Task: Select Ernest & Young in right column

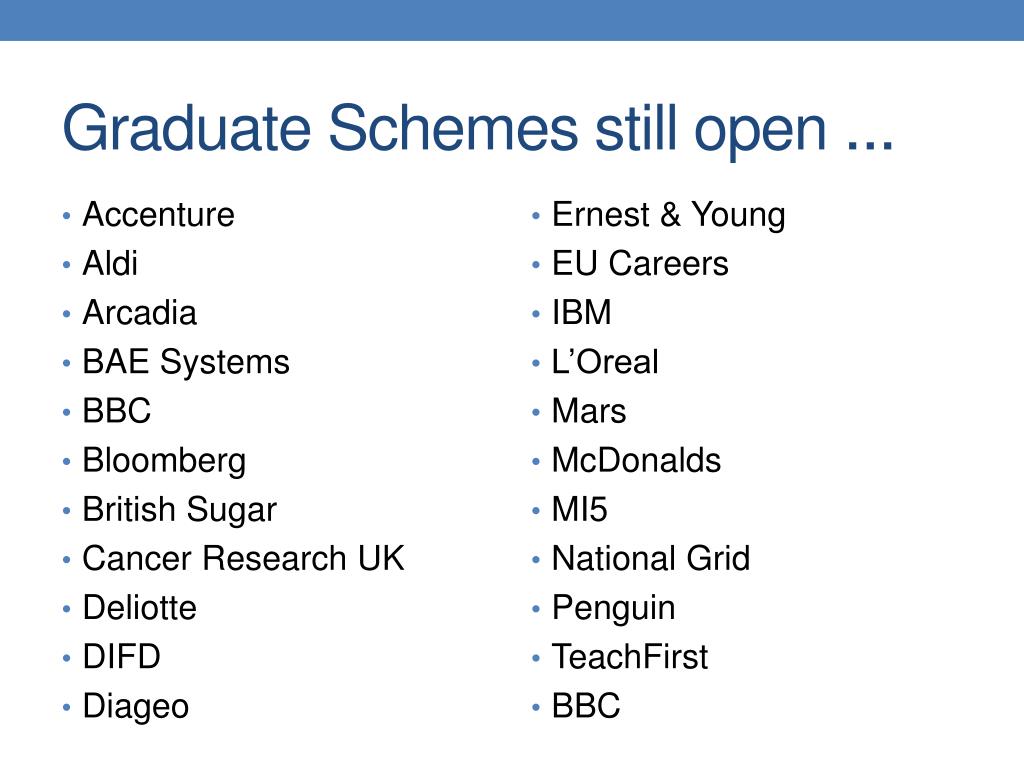Action: (669, 215)
